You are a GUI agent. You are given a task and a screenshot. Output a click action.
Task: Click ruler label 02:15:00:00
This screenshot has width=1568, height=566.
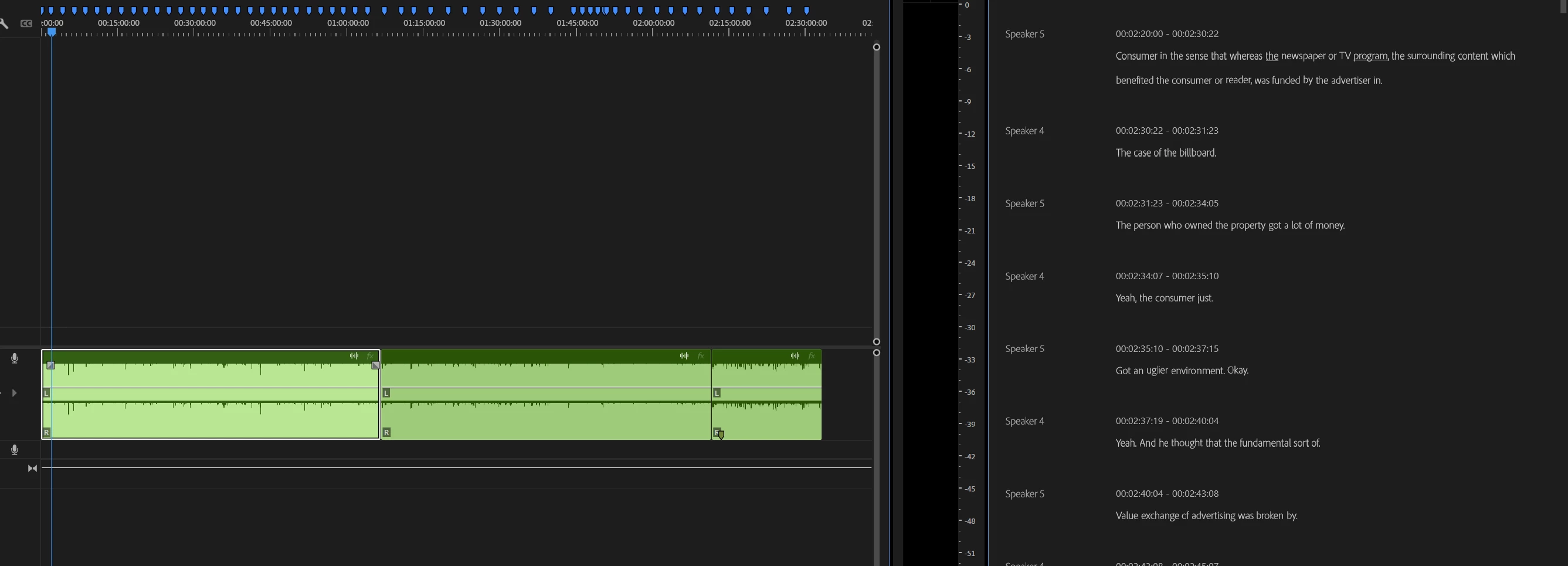[x=730, y=23]
